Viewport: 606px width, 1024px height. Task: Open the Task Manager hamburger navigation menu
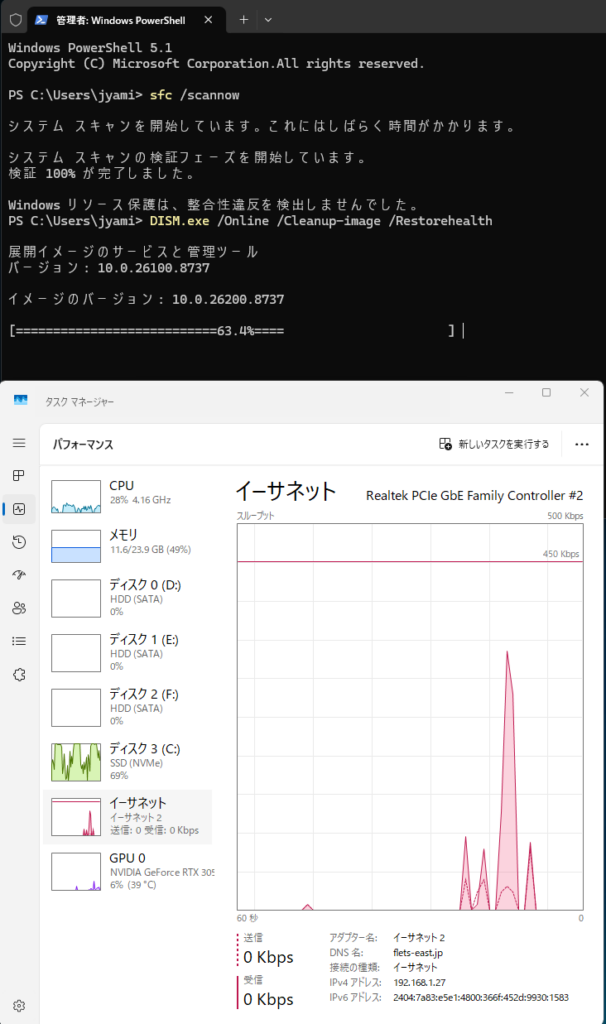pyautogui.click(x=19, y=443)
